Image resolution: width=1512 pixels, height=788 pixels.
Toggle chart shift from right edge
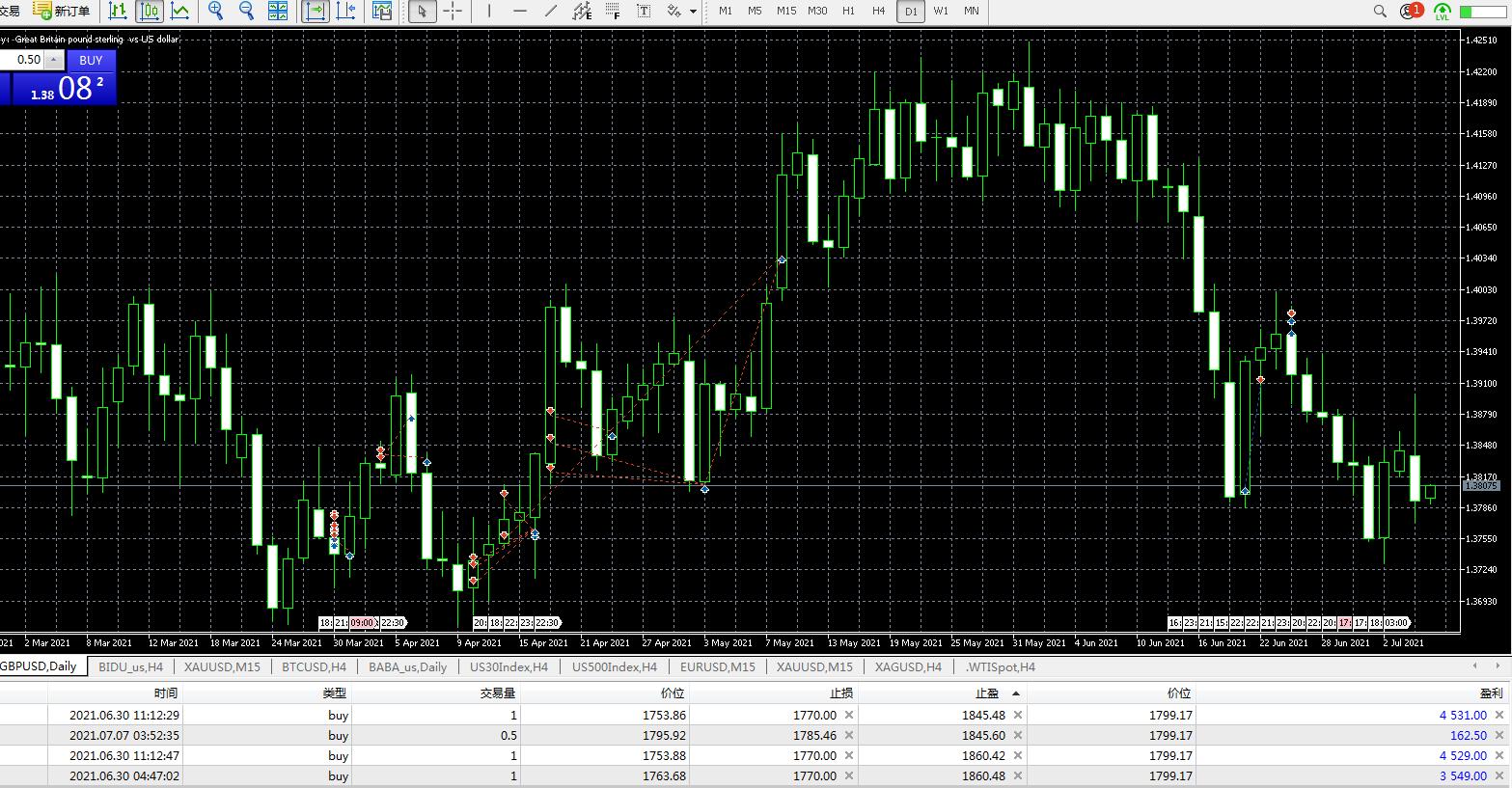347,11
